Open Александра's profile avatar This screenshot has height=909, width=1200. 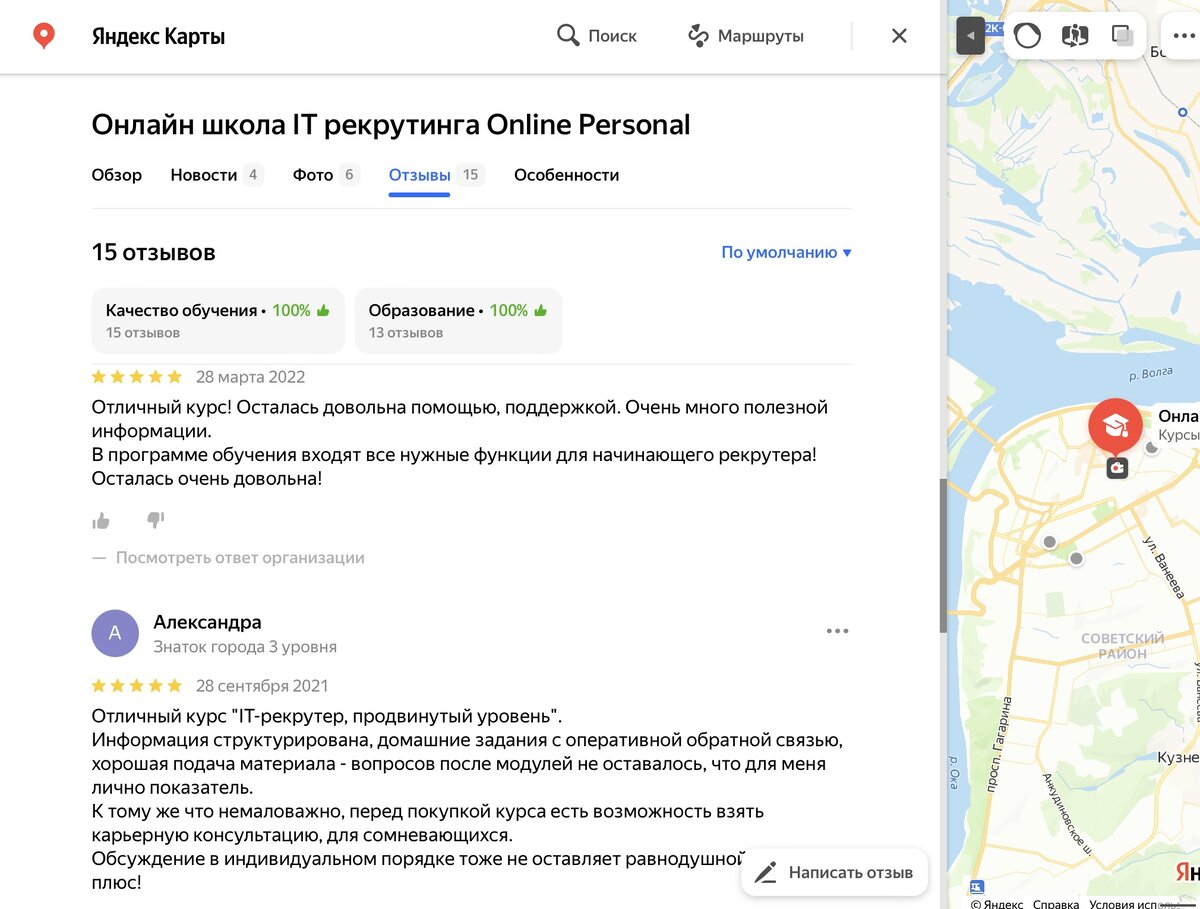[x=115, y=633]
